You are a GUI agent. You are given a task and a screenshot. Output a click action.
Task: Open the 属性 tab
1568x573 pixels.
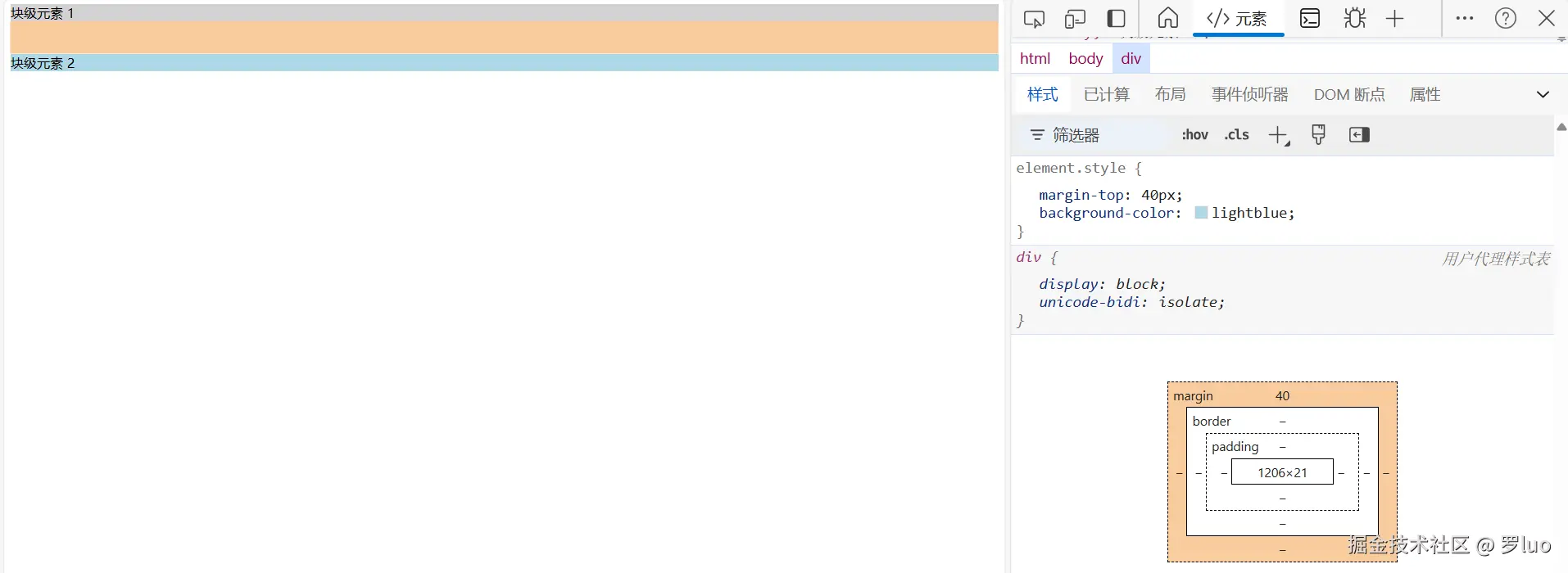point(1425,94)
